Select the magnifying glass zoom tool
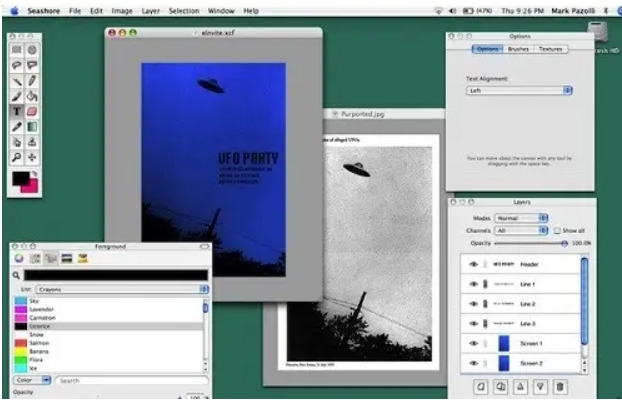Screen dimensions: 622x400 point(17,158)
